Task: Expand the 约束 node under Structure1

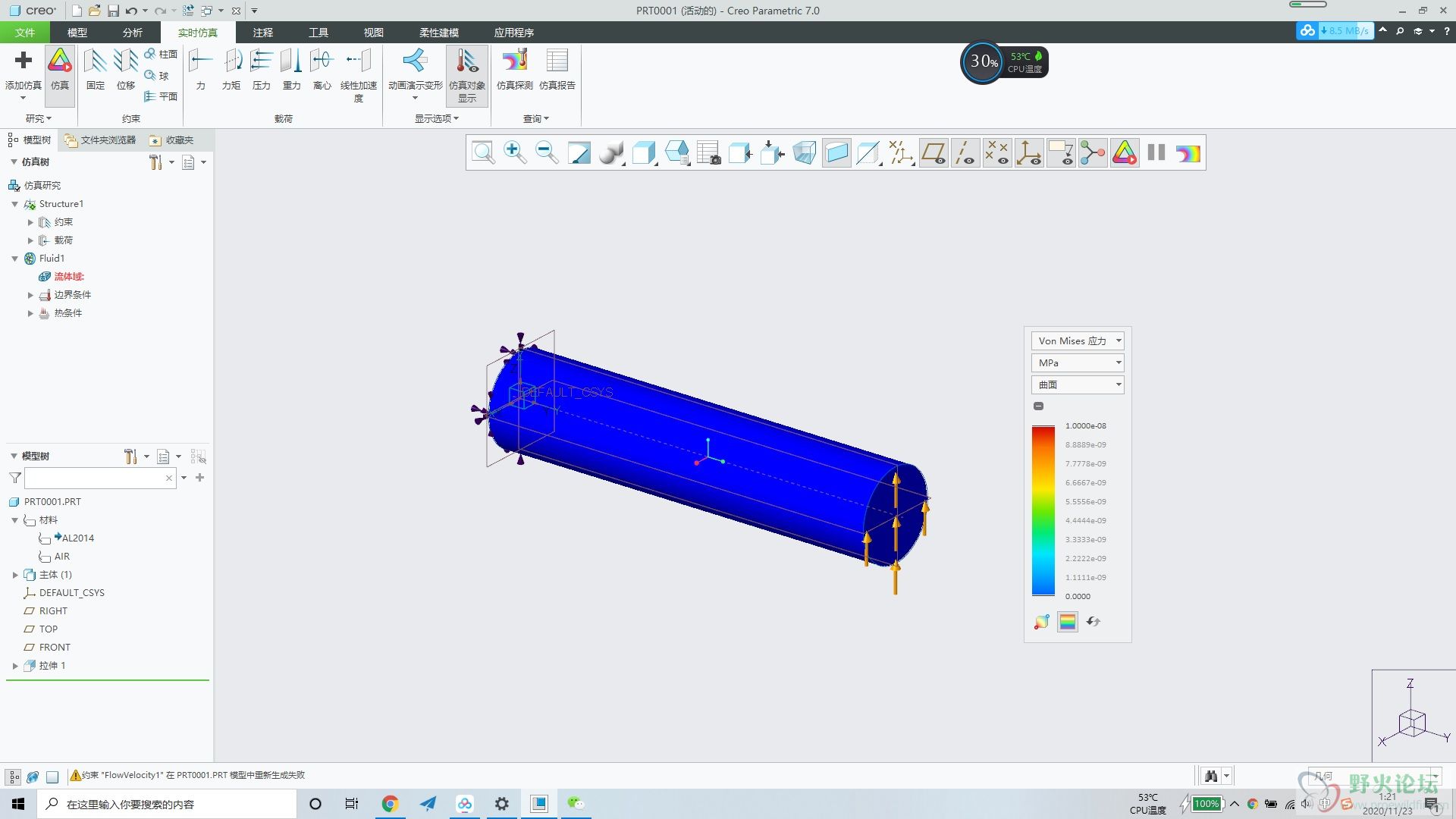Action: 30,222
